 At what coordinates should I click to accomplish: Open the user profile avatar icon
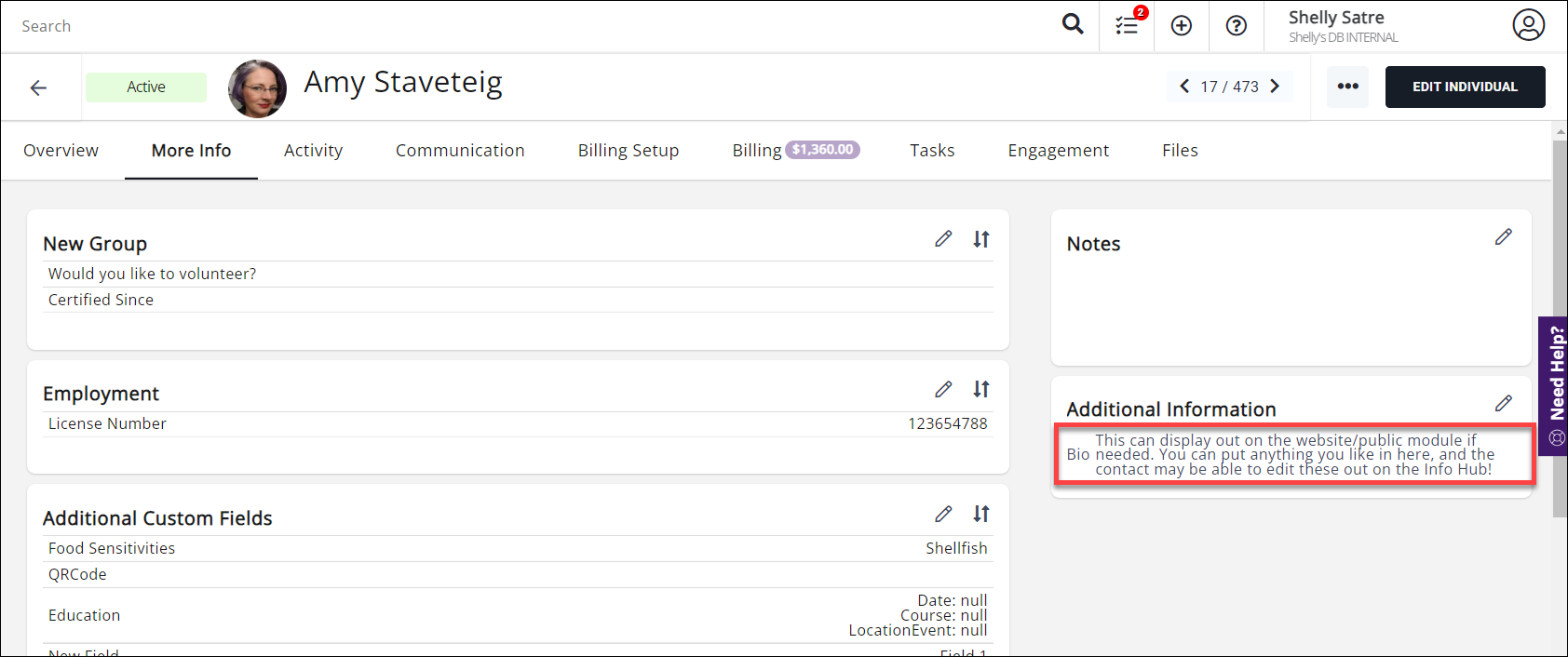(1528, 25)
